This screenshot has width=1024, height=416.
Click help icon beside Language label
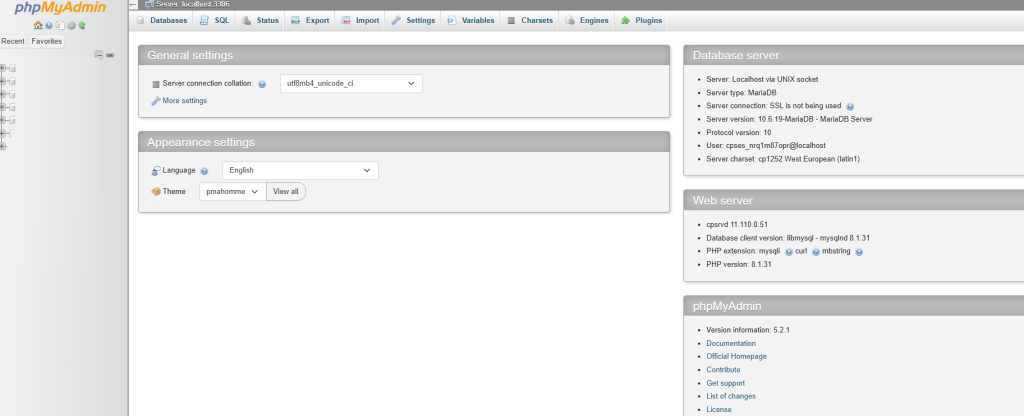204,171
